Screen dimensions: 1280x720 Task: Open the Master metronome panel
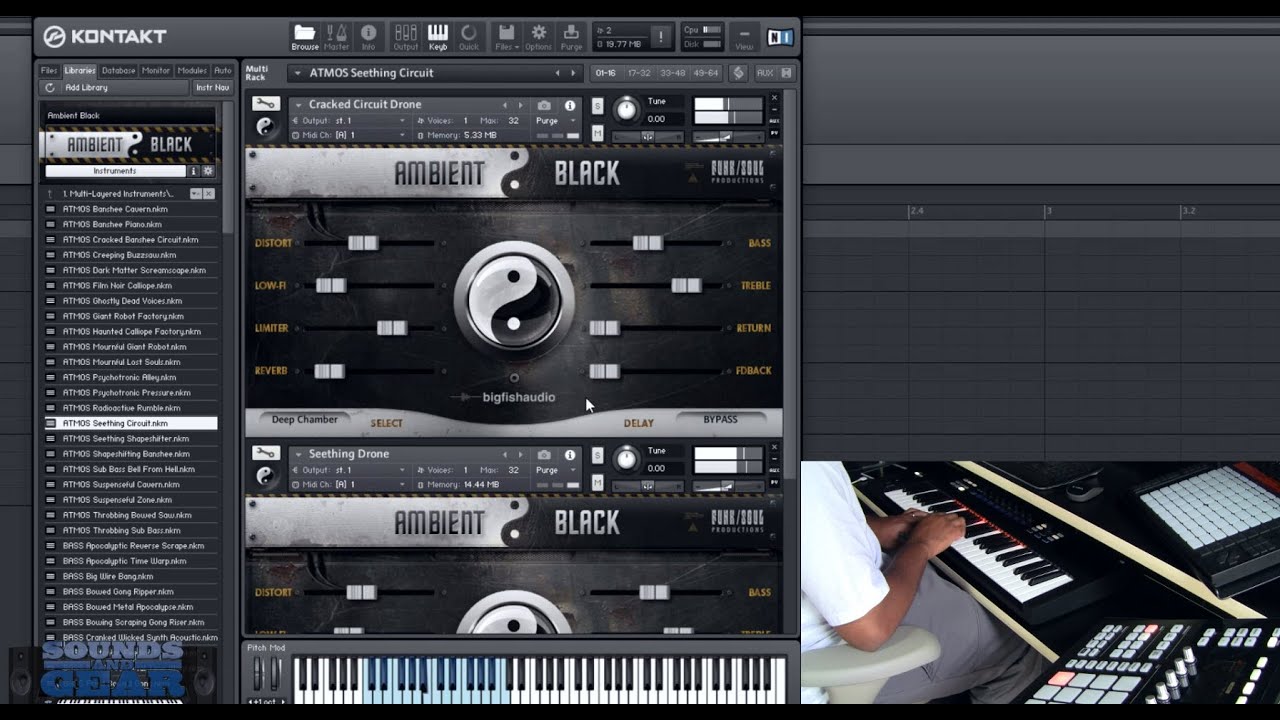point(337,37)
